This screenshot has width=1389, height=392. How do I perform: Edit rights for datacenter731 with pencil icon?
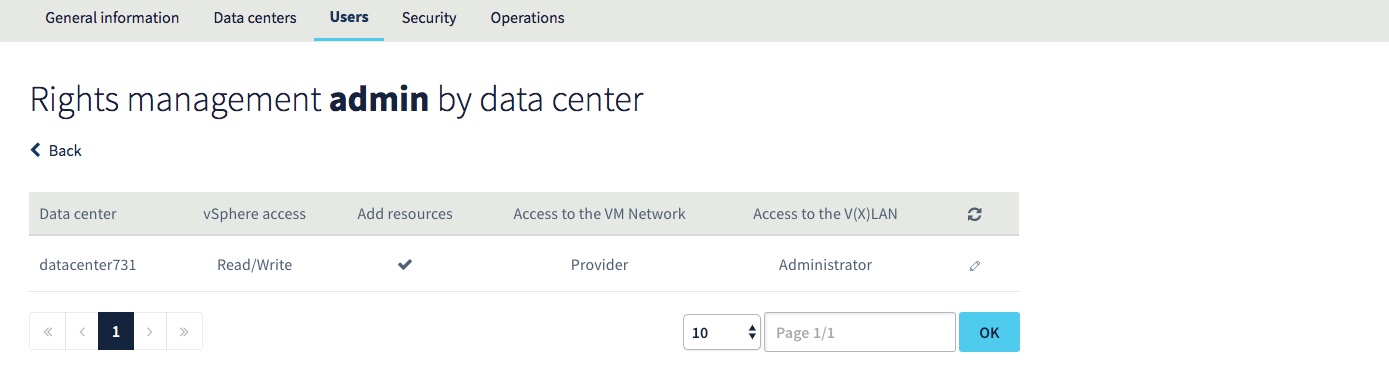click(974, 266)
